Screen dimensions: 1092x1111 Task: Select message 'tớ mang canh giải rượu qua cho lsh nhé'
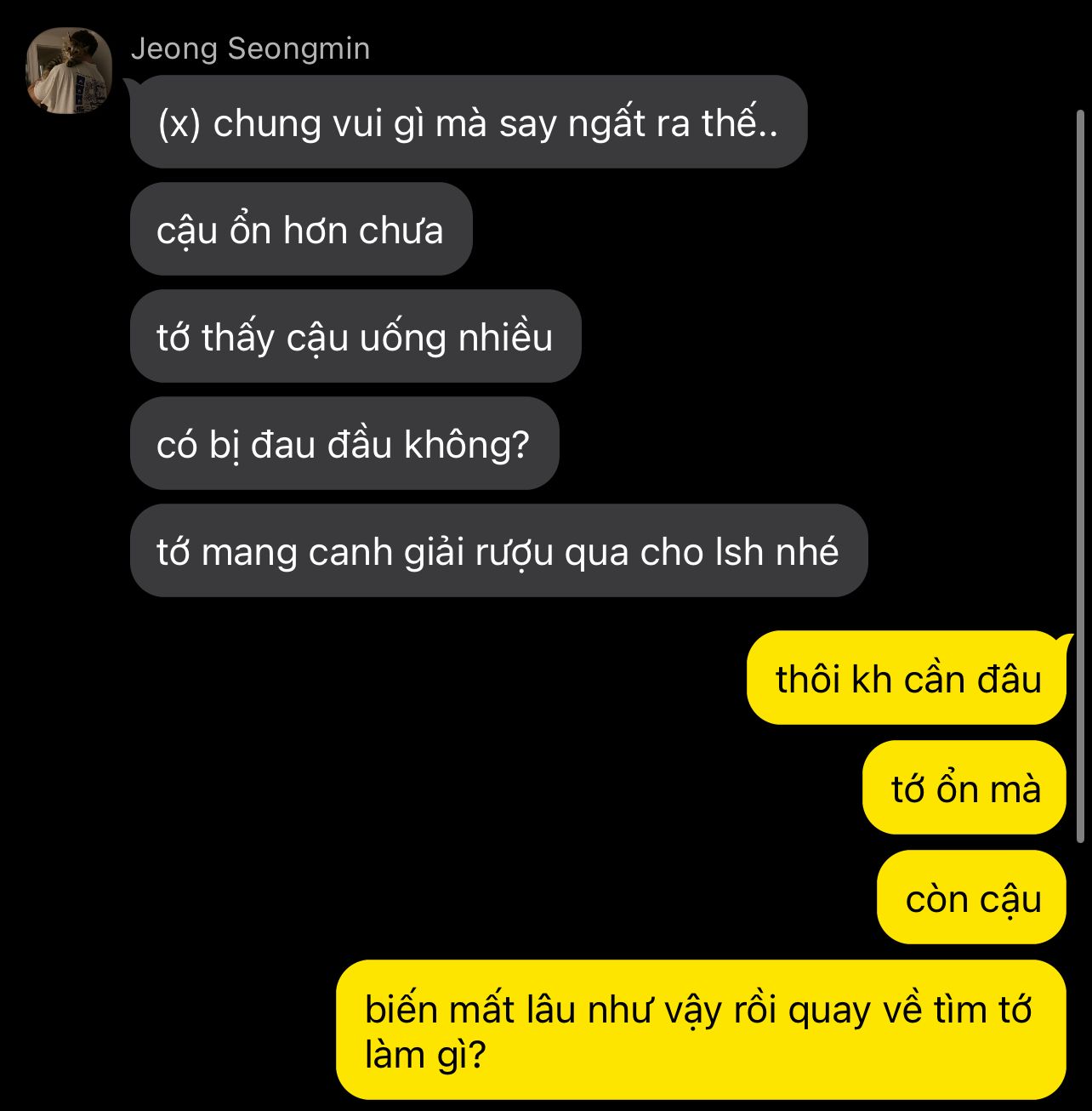(x=498, y=551)
